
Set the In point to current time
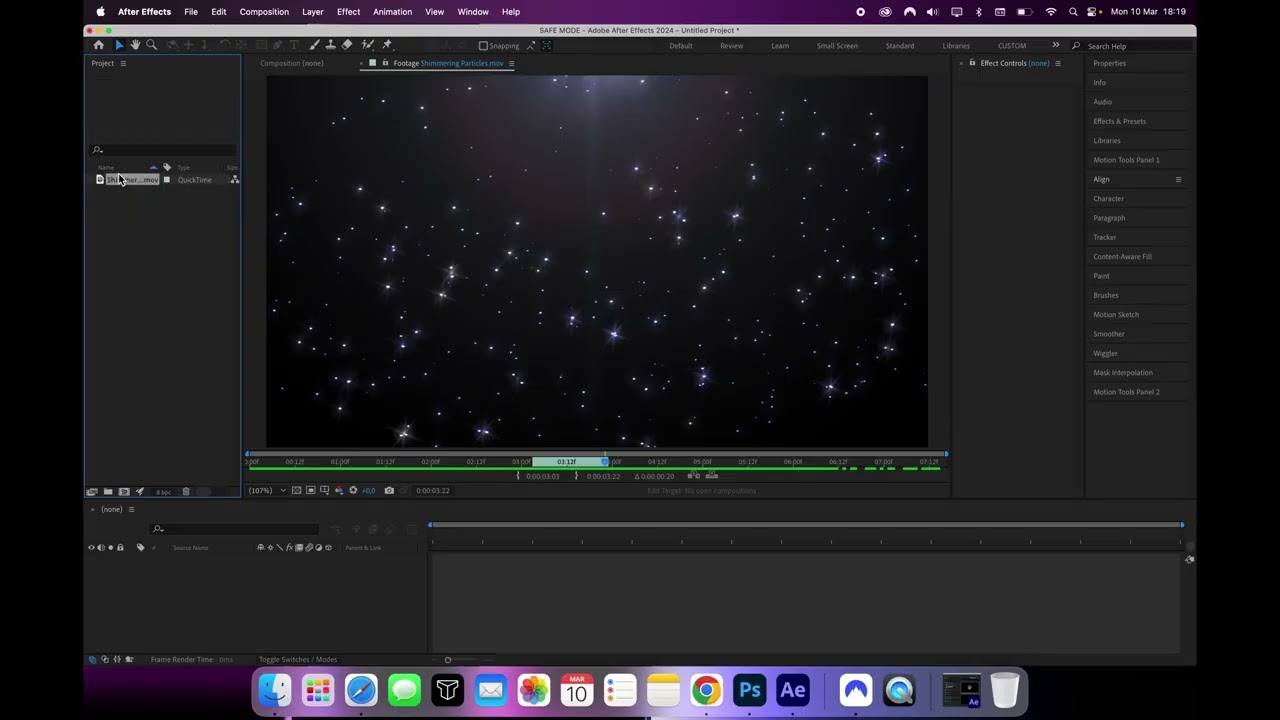click(x=517, y=476)
